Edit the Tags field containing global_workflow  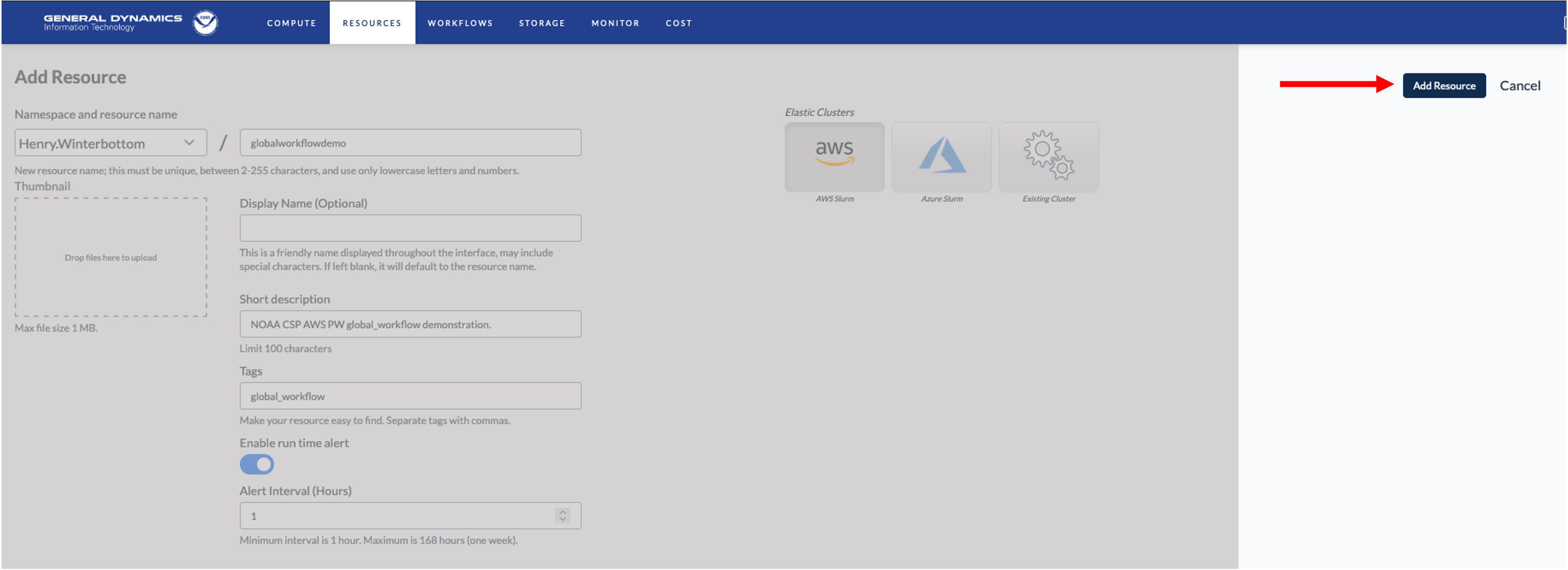pos(410,396)
